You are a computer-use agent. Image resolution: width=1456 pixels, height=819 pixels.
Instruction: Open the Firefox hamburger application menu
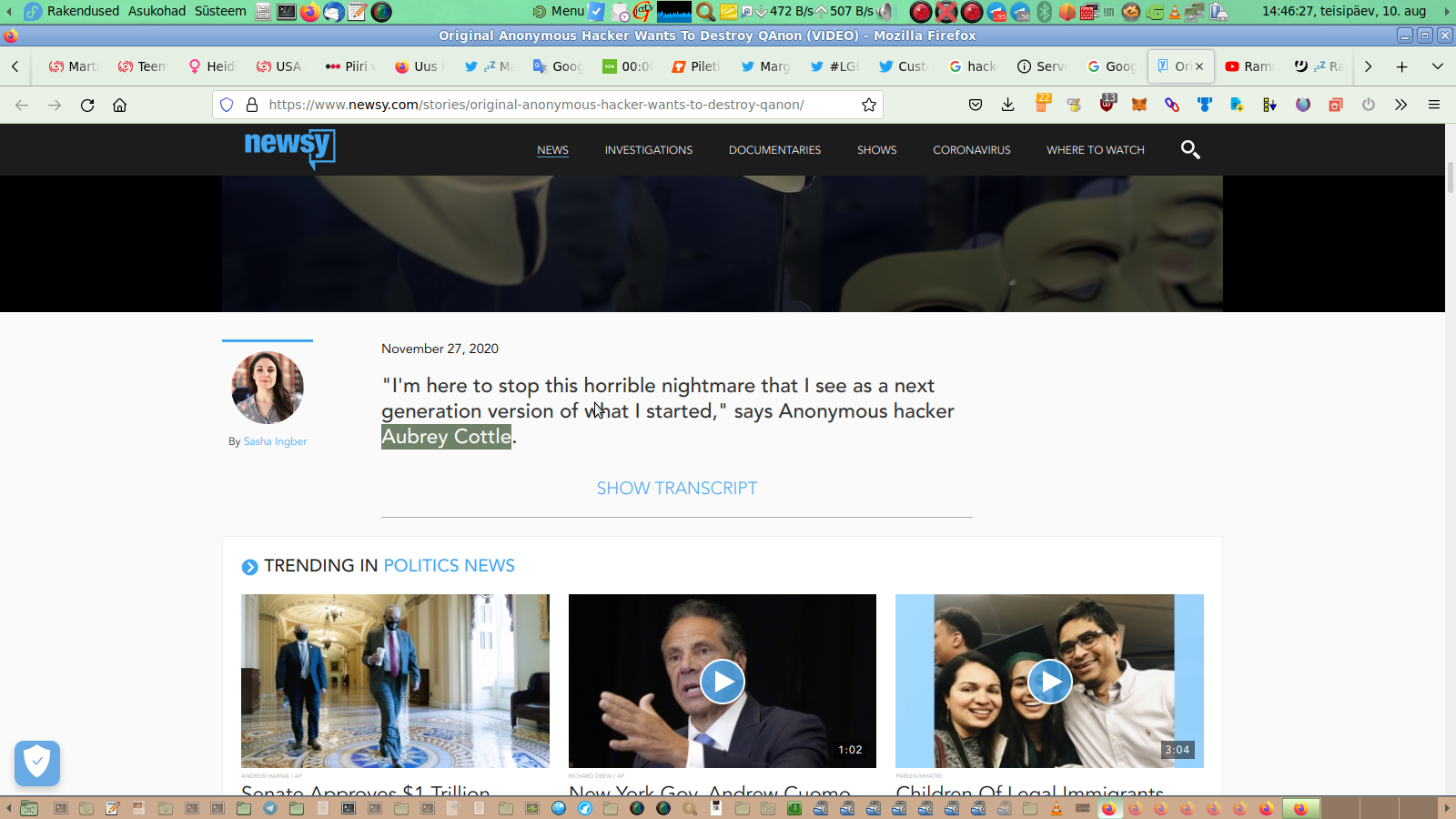[x=1434, y=105]
